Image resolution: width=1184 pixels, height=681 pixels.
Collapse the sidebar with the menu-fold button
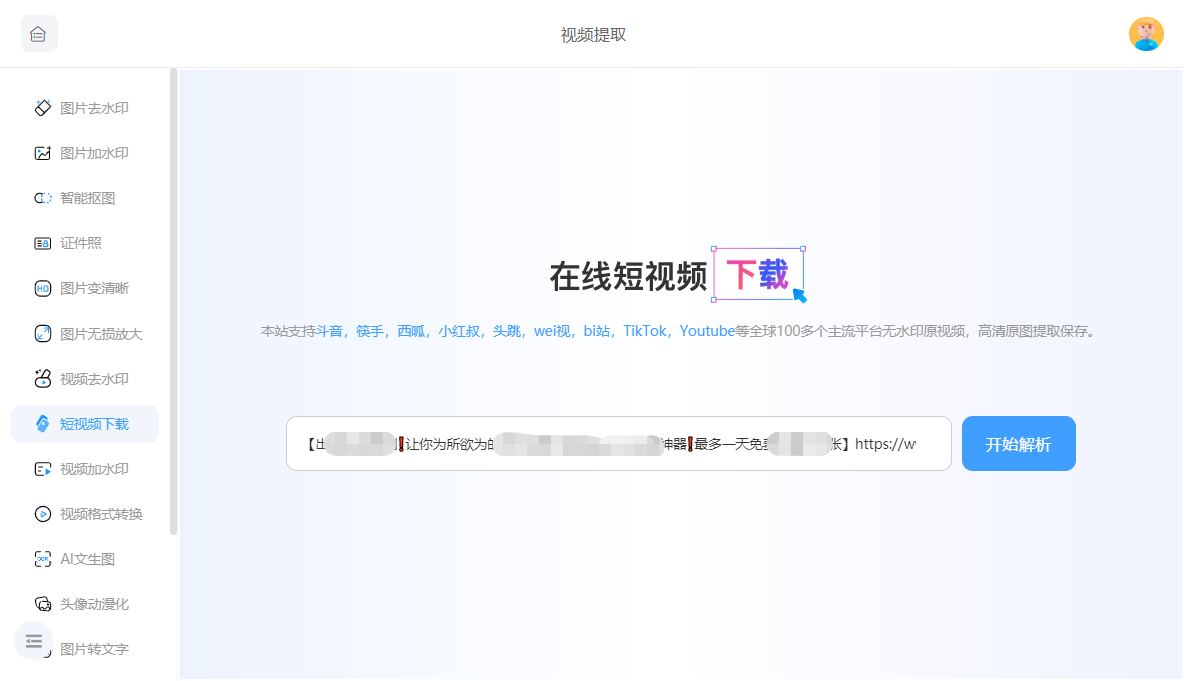pyautogui.click(x=33, y=641)
